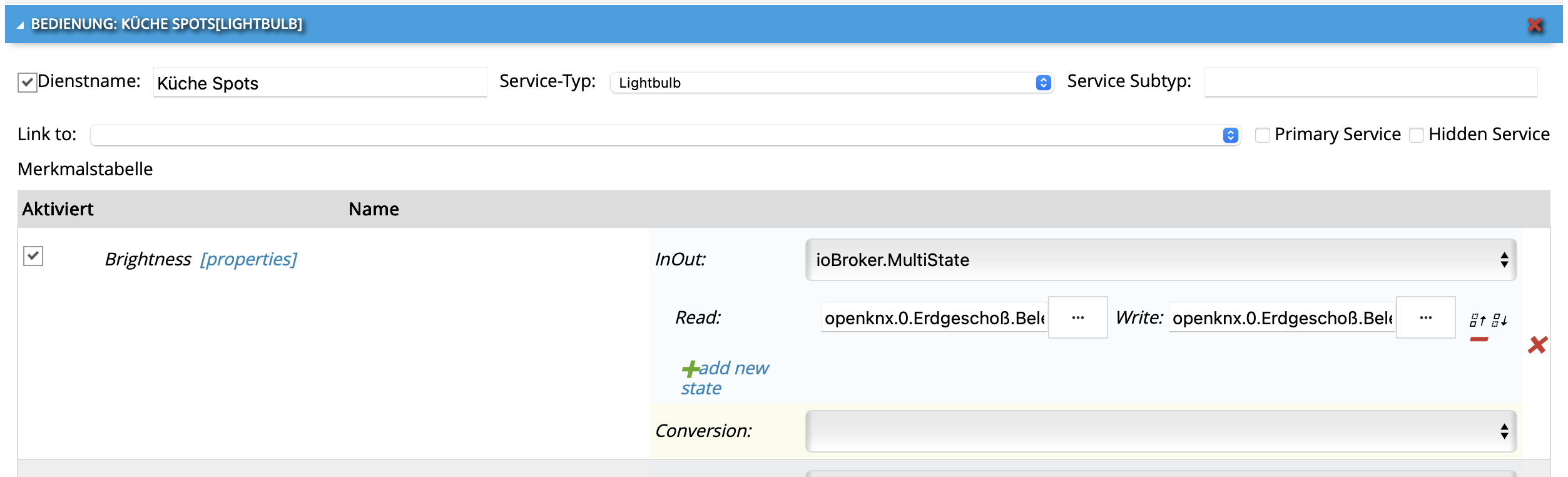Enable the Hidden Service checkbox
The width and height of the screenshot is (1568, 477).
click(x=1417, y=135)
